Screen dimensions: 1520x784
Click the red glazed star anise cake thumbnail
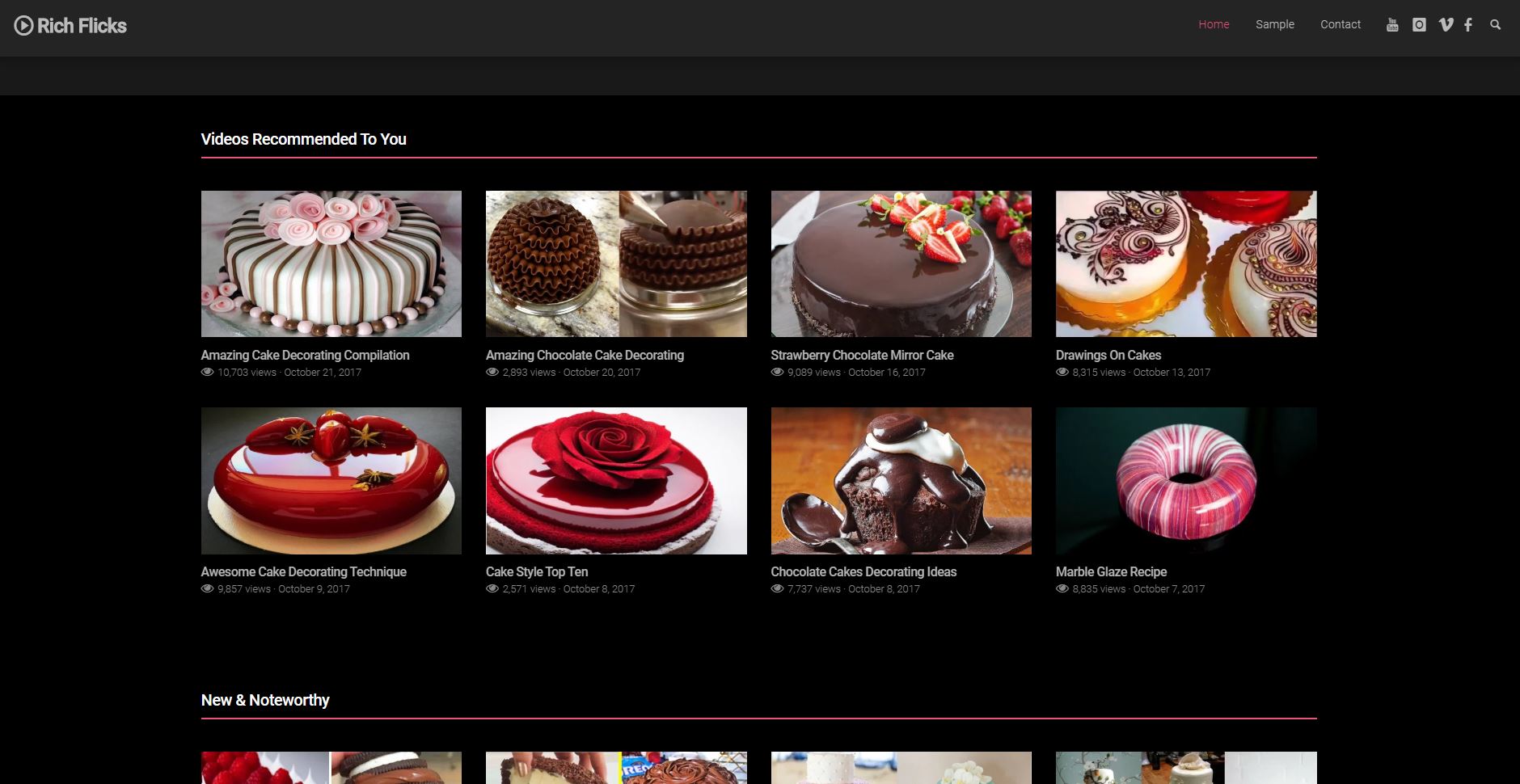(x=331, y=481)
